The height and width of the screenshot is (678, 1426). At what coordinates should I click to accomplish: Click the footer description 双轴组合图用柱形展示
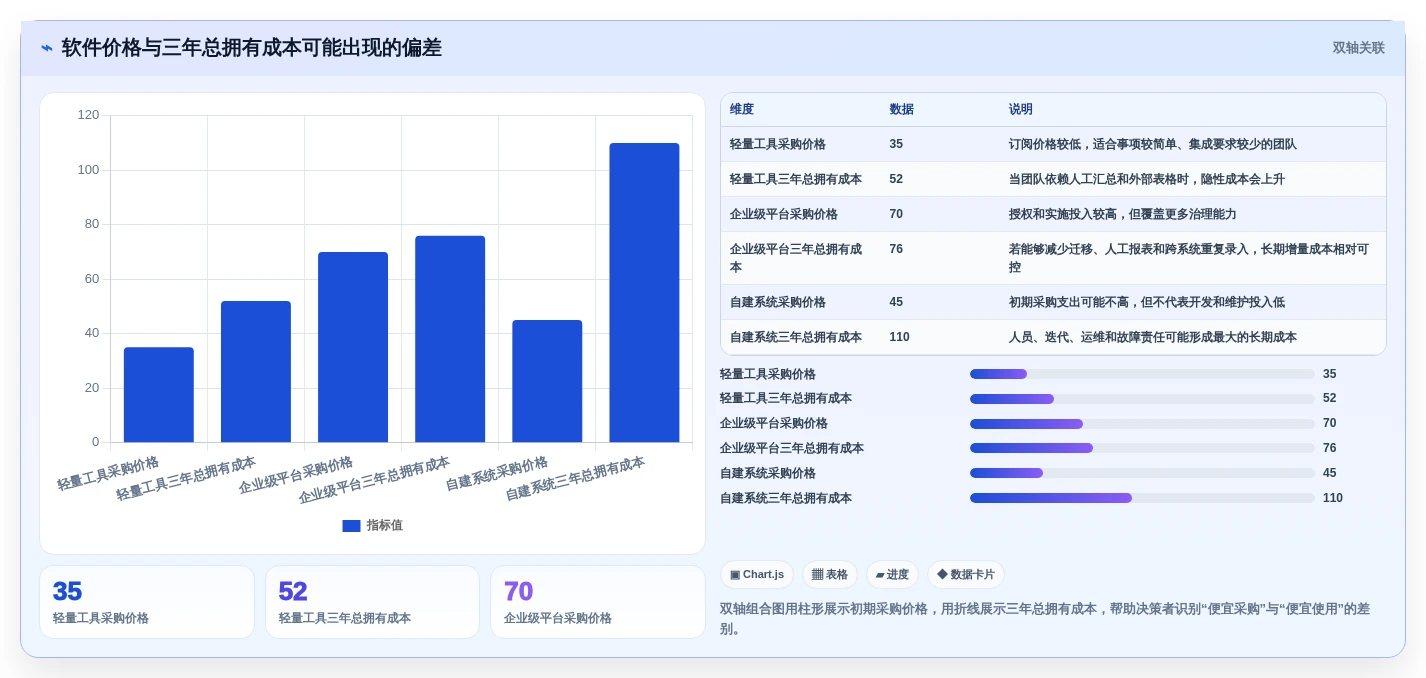[1045, 618]
